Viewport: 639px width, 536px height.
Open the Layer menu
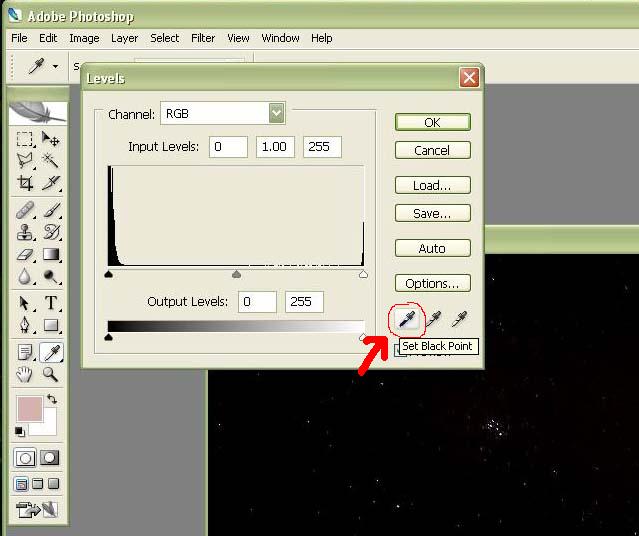(124, 38)
